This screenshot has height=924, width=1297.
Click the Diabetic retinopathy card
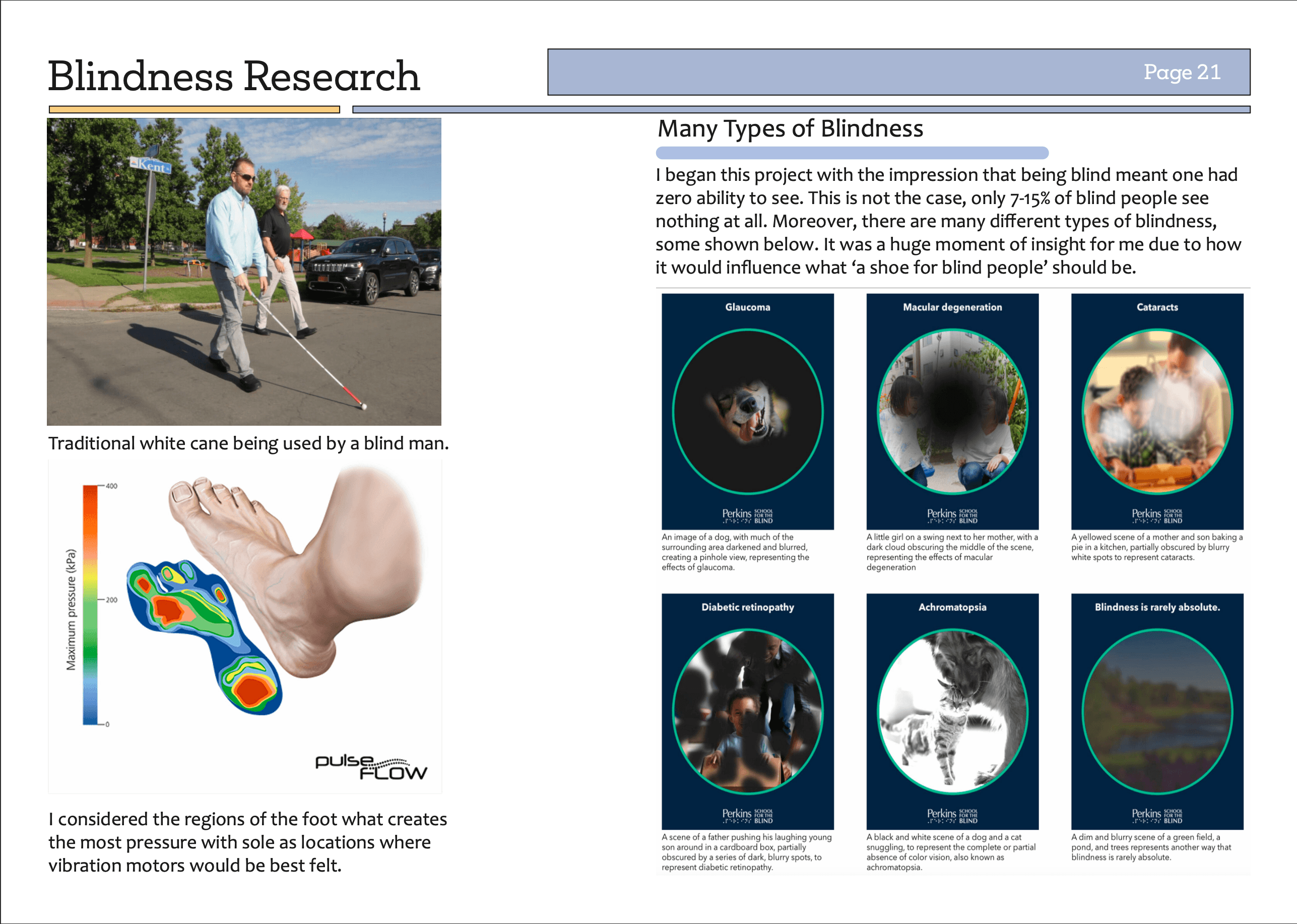click(747, 711)
